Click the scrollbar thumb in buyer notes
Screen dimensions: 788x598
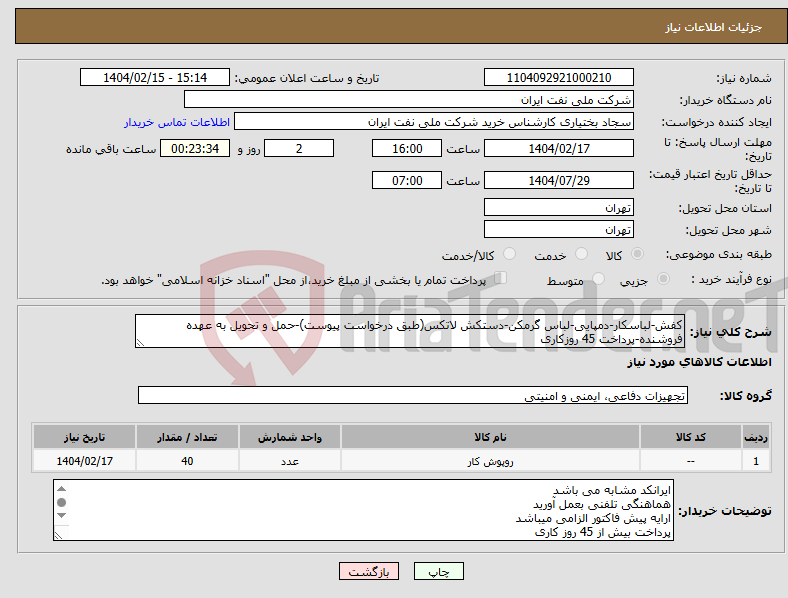tap(61, 502)
